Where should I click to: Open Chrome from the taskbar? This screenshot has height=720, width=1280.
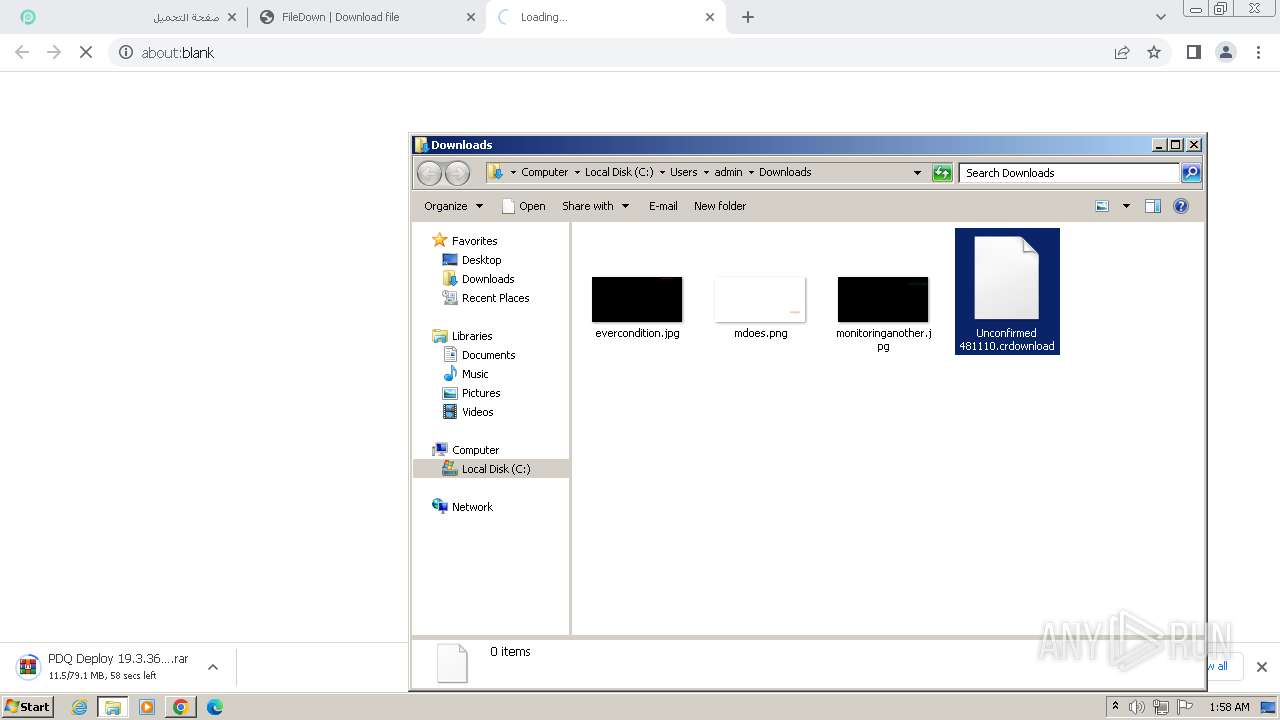[x=181, y=707]
